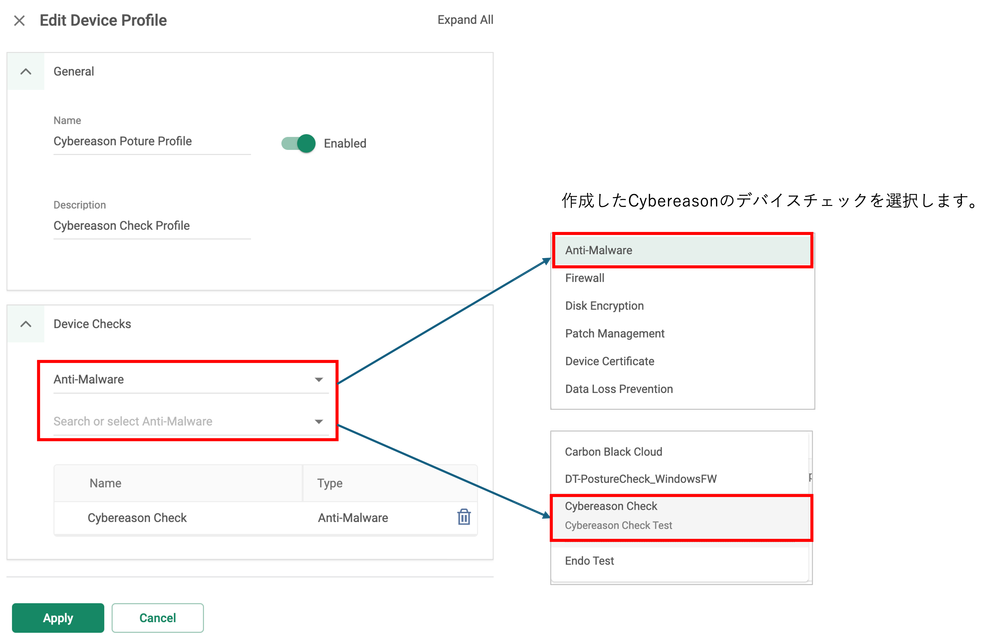Close the Edit Device Profile panel
The width and height of the screenshot is (1000, 642).
[x=20, y=21]
